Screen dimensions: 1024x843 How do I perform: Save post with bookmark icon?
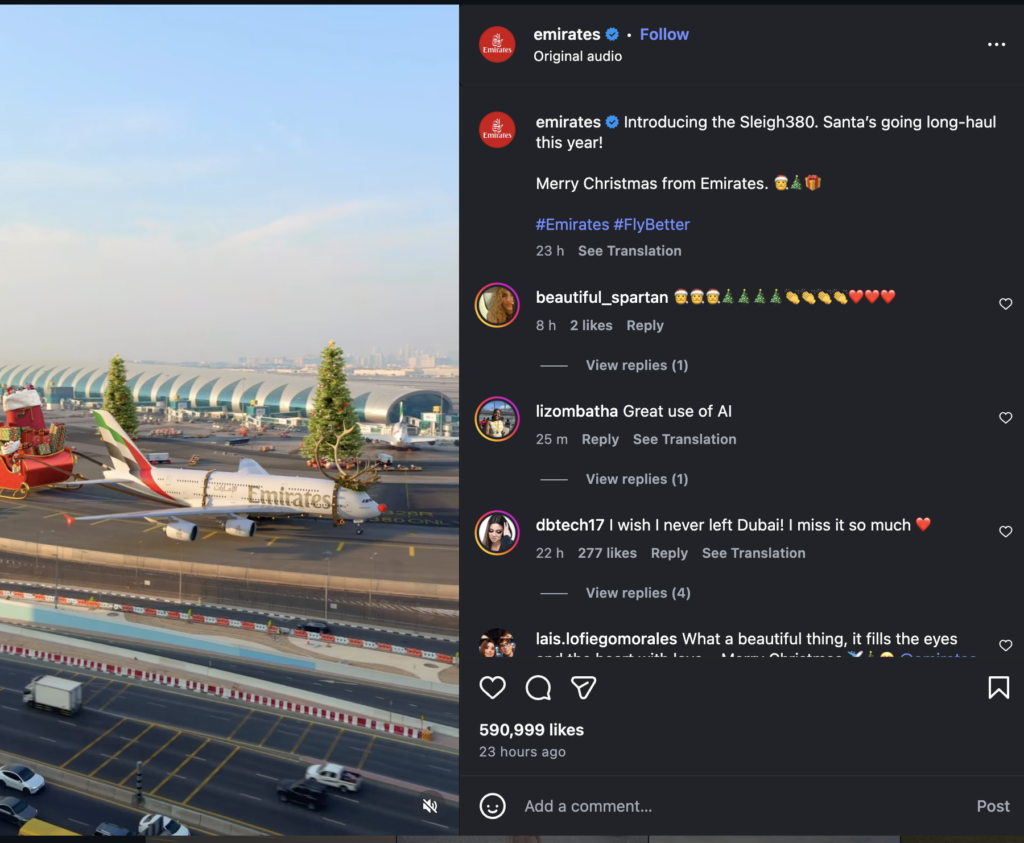tap(998, 688)
